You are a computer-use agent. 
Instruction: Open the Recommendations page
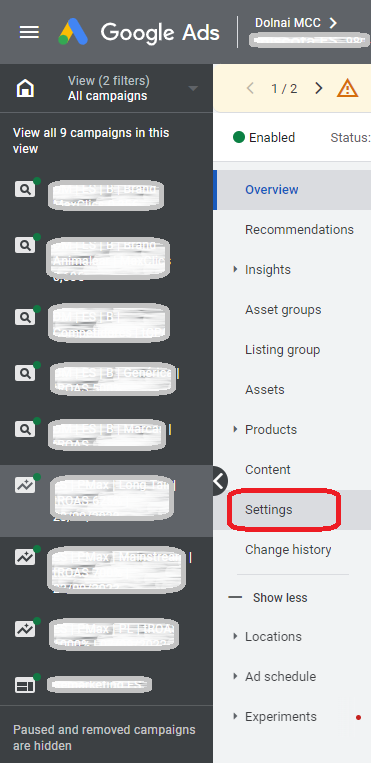click(299, 230)
